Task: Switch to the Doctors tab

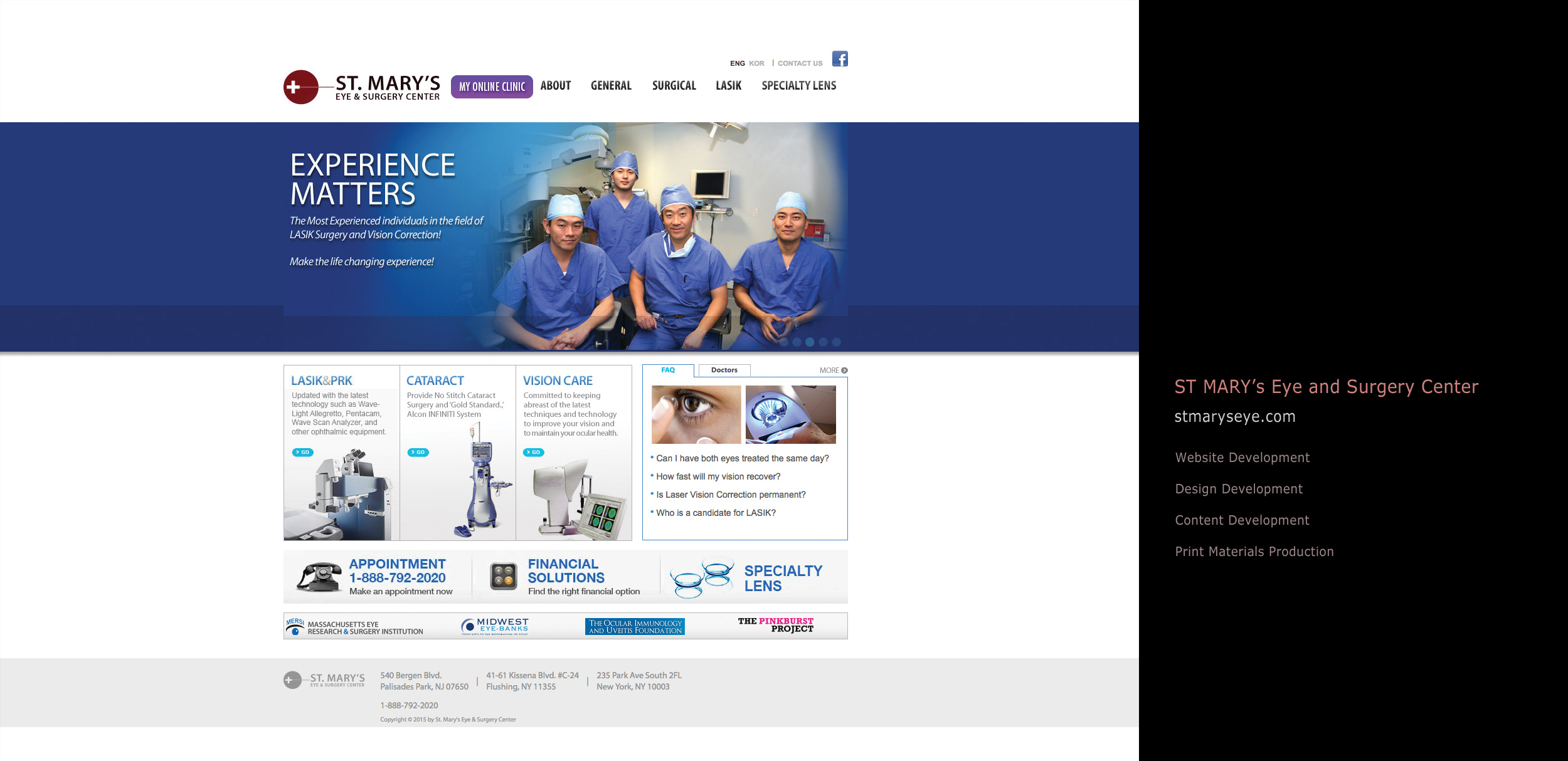Action: click(x=724, y=370)
